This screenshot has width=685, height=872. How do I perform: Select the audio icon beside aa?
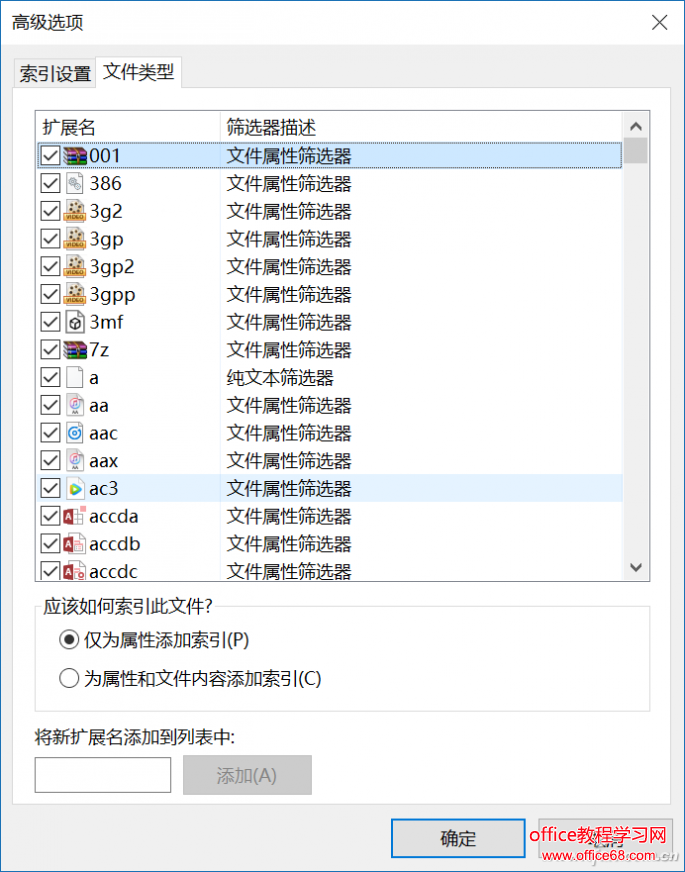click(75, 405)
